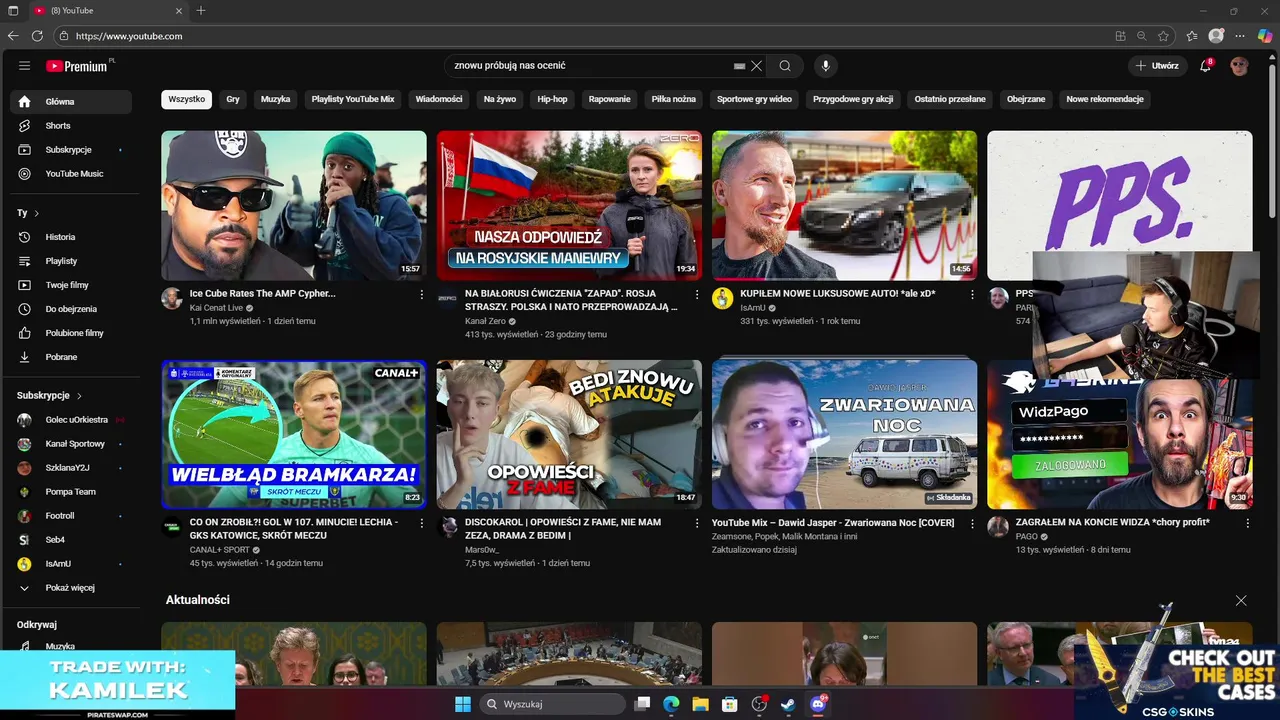
Task: Select Playlisty YouTube Mix chip
Action: (353, 99)
